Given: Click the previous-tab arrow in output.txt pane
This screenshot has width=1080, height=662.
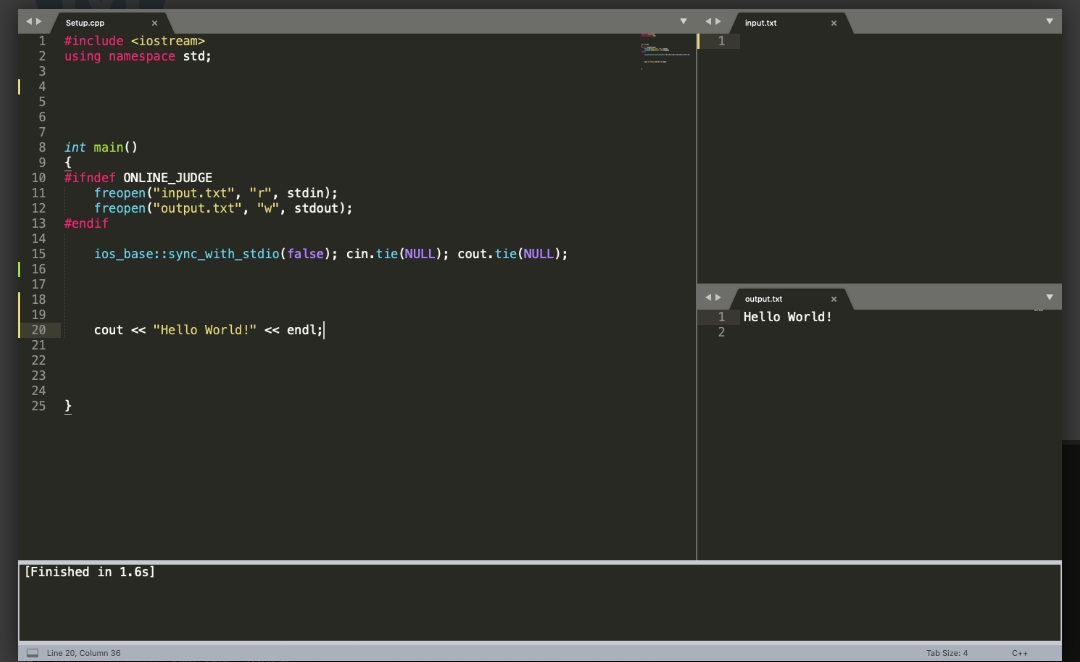Looking at the screenshot, I should pos(708,297).
